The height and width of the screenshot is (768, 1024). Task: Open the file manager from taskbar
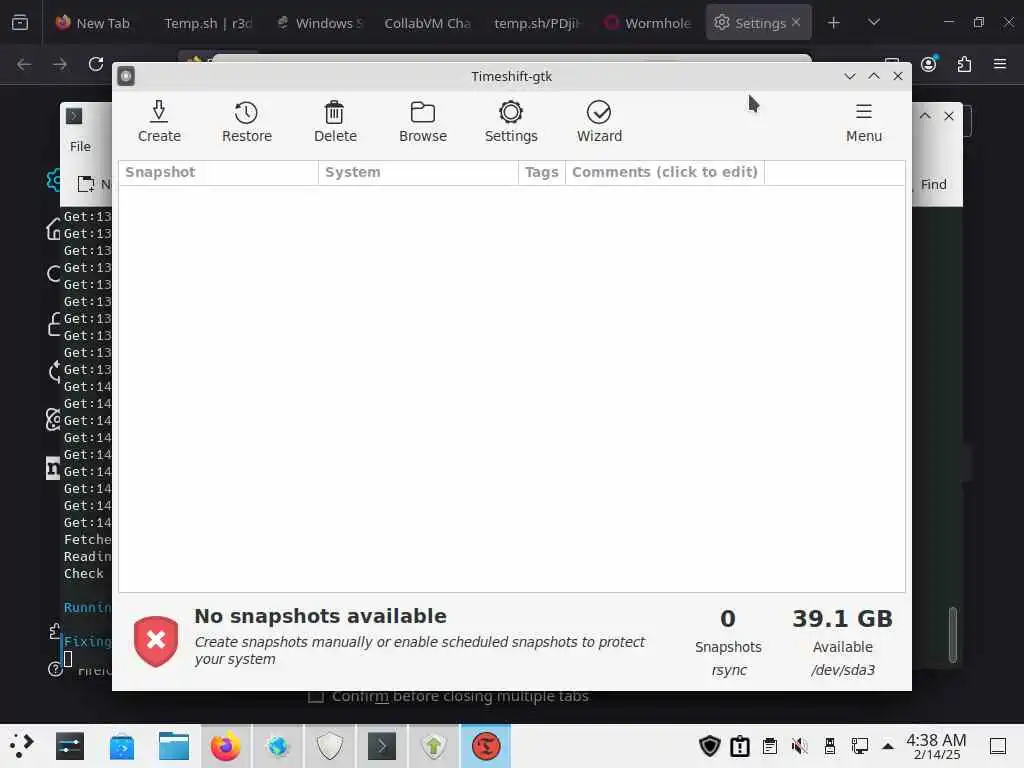tap(174, 746)
